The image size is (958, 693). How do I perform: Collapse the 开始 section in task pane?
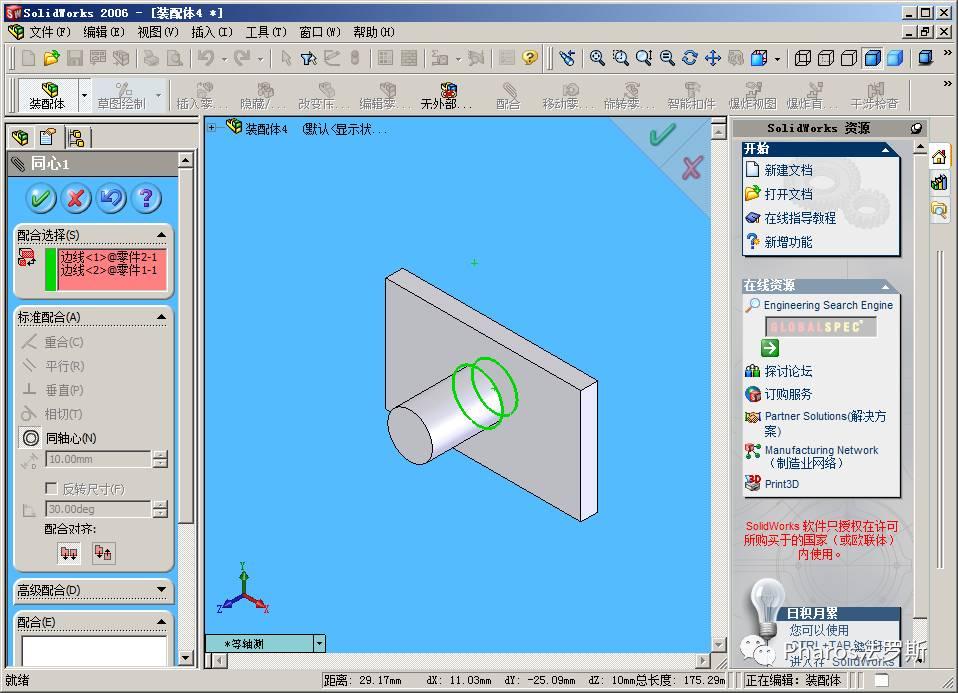885,148
